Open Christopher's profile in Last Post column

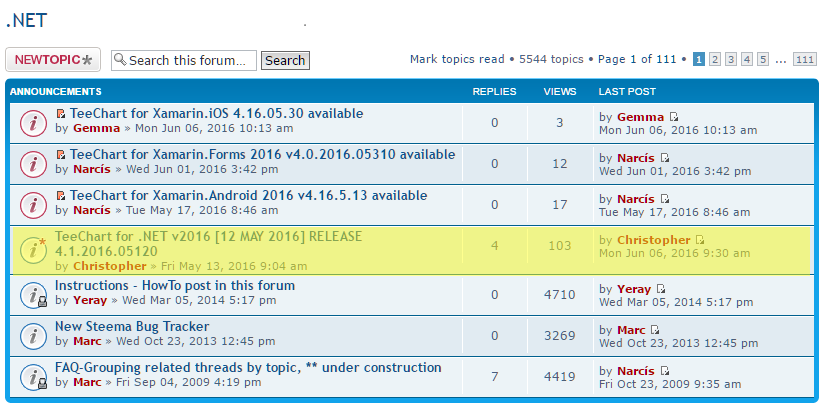click(x=653, y=240)
